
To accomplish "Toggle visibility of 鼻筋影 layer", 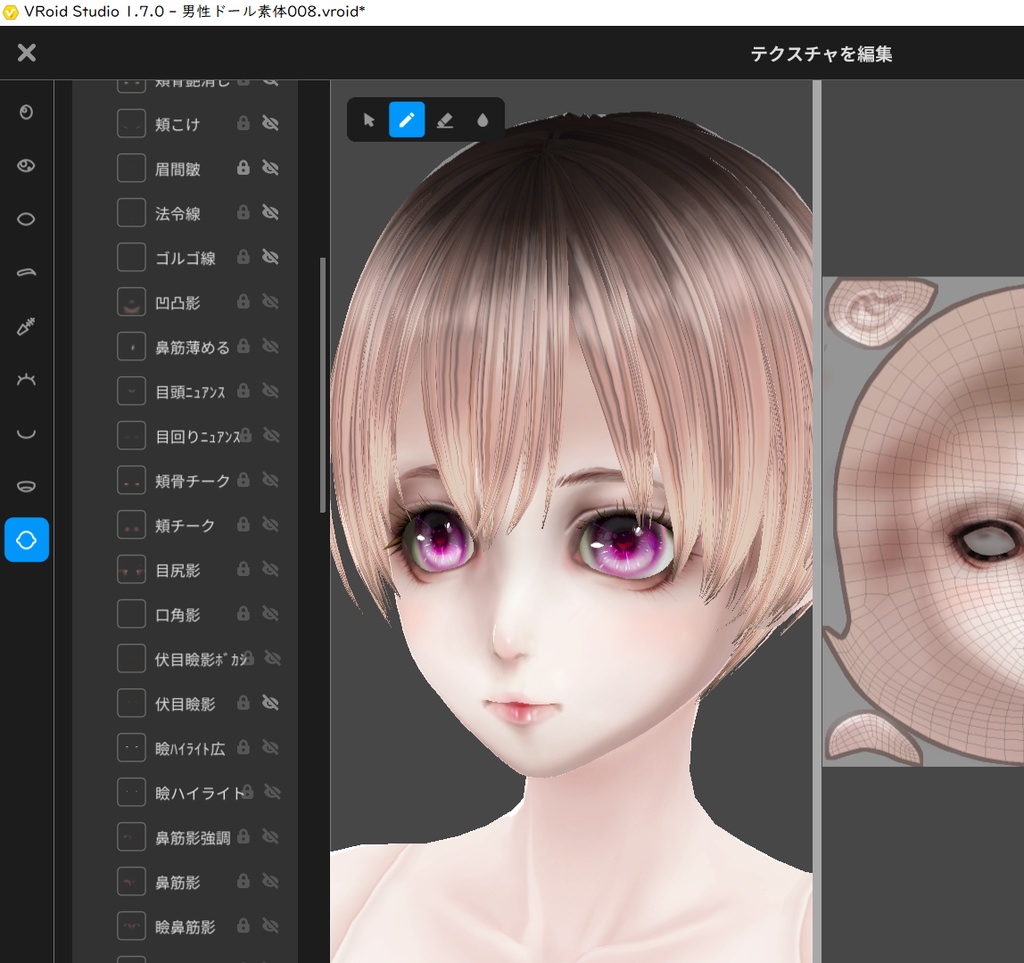I will pyautogui.click(x=270, y=881).
